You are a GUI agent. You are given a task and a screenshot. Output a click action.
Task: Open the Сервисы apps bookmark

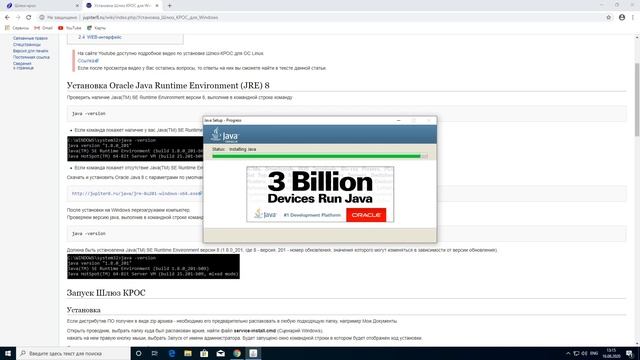[17, 28]
